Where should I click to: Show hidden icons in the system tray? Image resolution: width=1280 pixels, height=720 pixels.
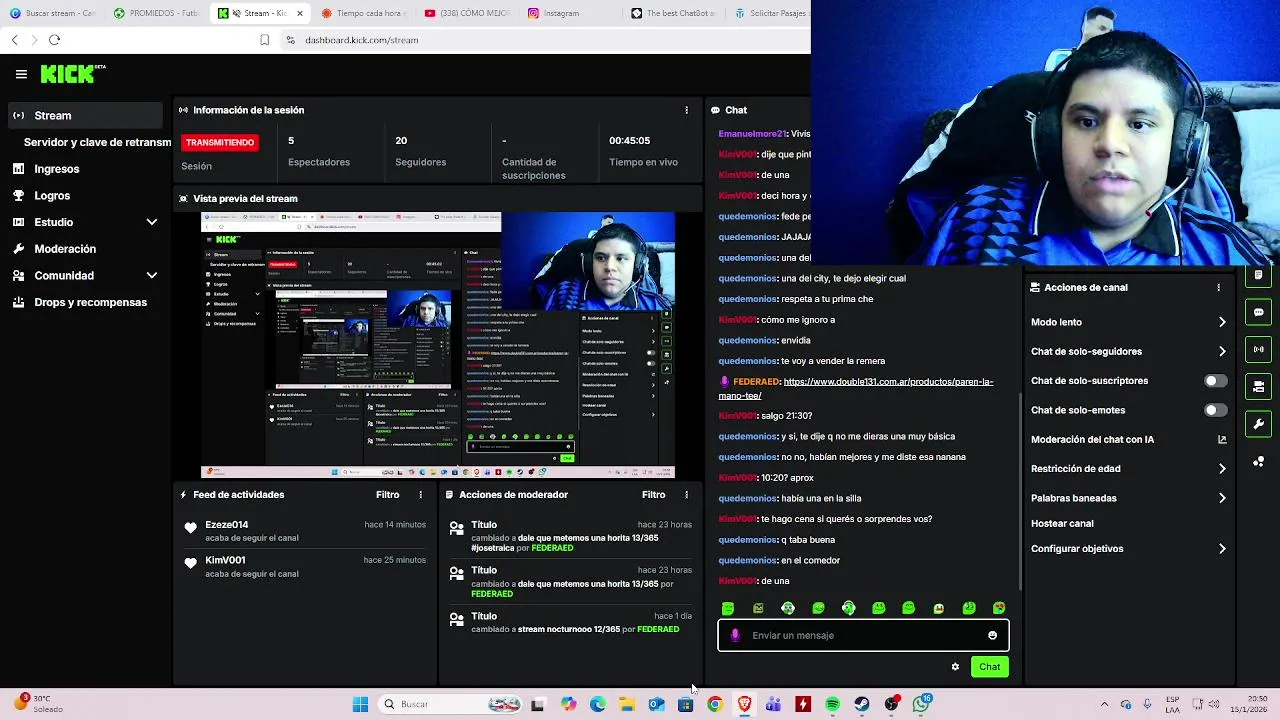(x=1104, y=704)
